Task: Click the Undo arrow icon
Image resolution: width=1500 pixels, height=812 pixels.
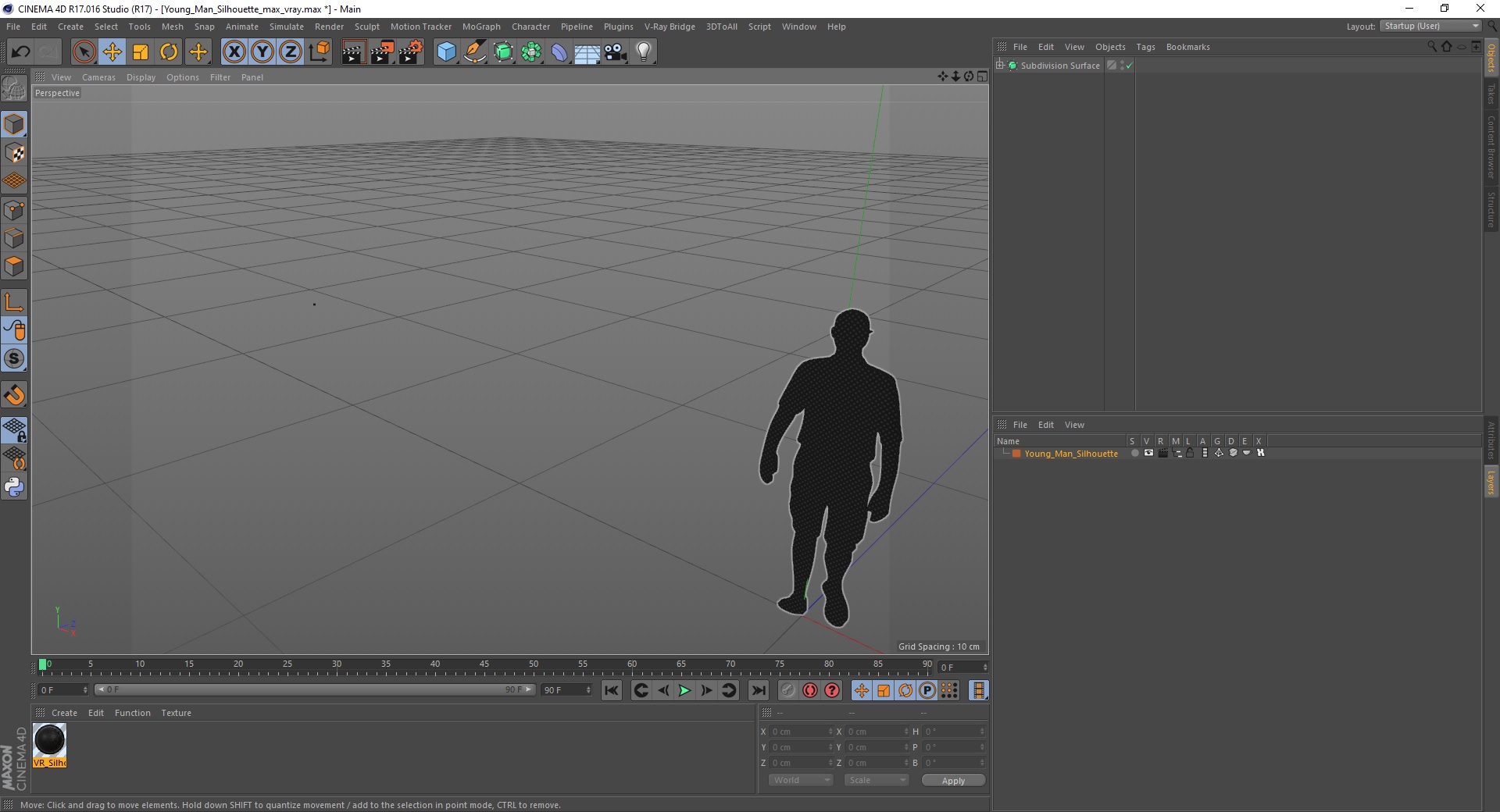Action: (21, 52)
